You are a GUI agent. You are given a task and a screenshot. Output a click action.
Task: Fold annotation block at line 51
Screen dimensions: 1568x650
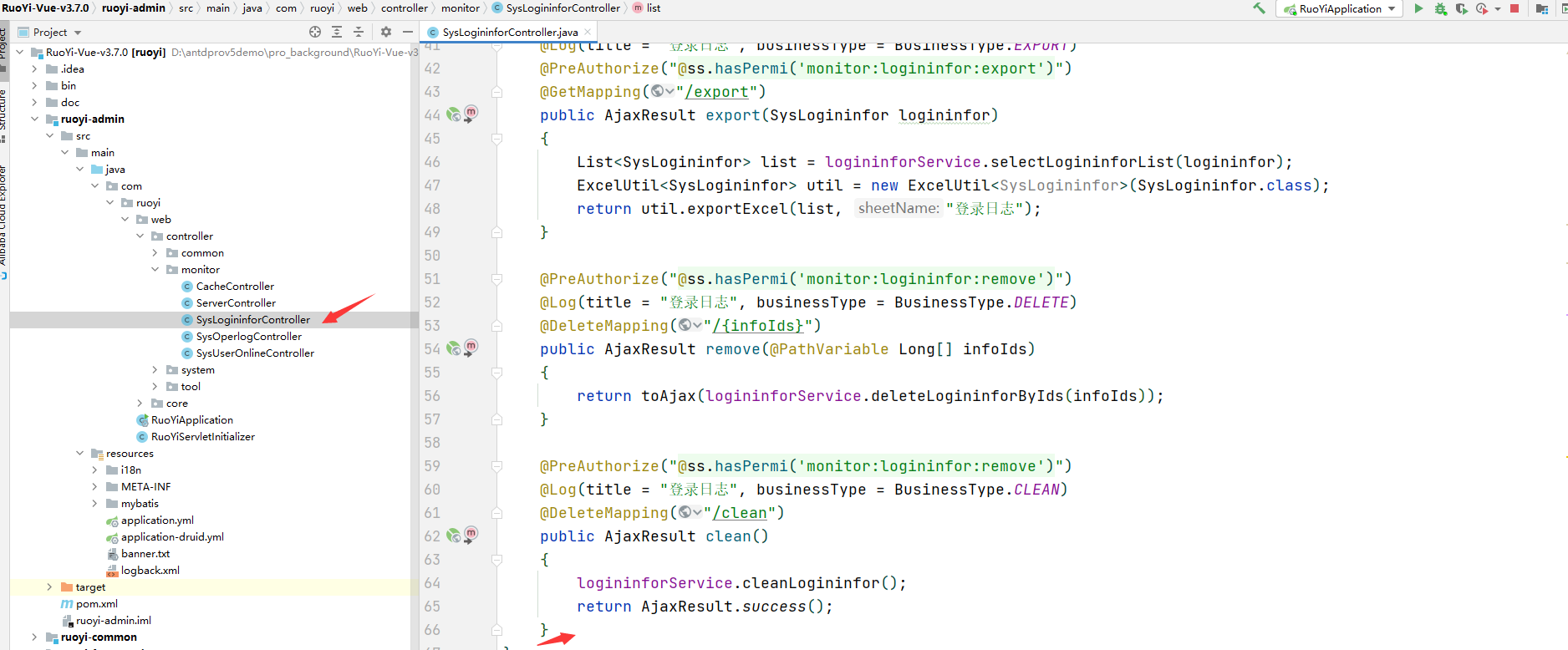[x=497, y=279]
